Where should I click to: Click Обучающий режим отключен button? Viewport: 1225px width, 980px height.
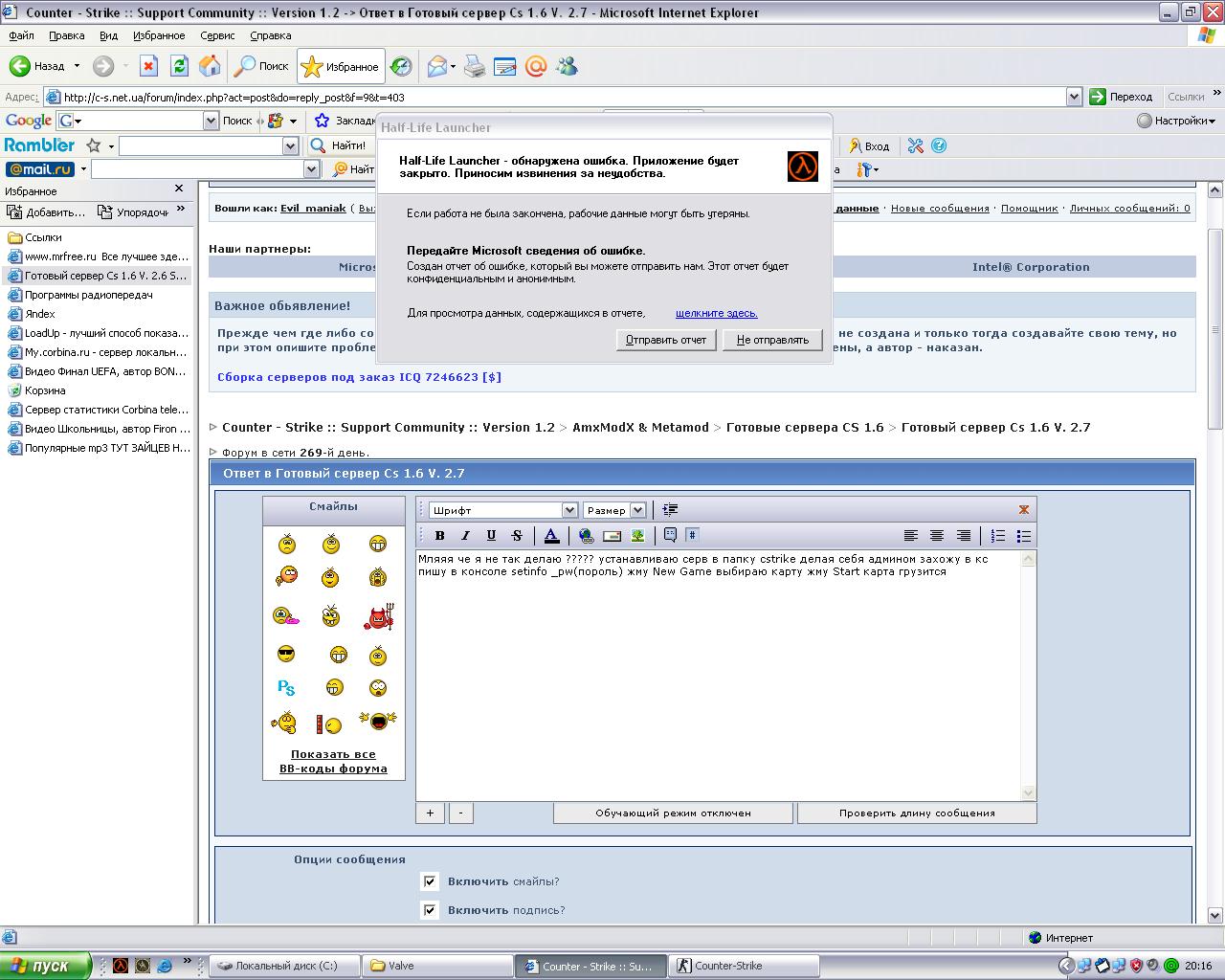pos(673,813)
